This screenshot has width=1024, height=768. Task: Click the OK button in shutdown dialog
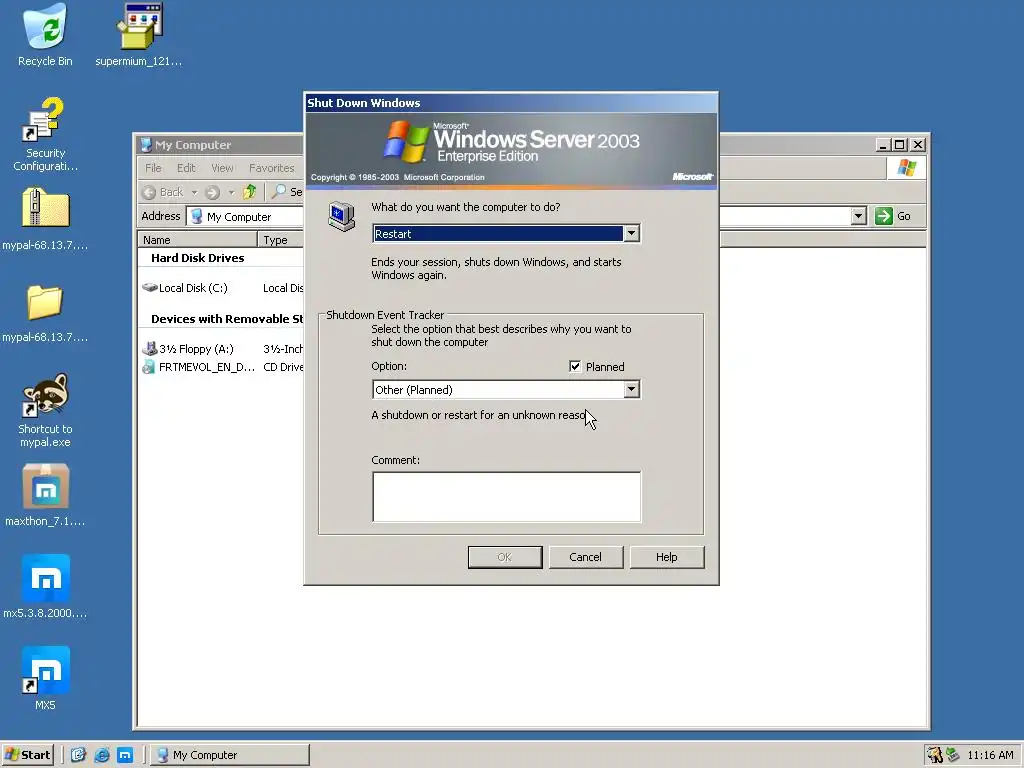click(x=505, y=557)
